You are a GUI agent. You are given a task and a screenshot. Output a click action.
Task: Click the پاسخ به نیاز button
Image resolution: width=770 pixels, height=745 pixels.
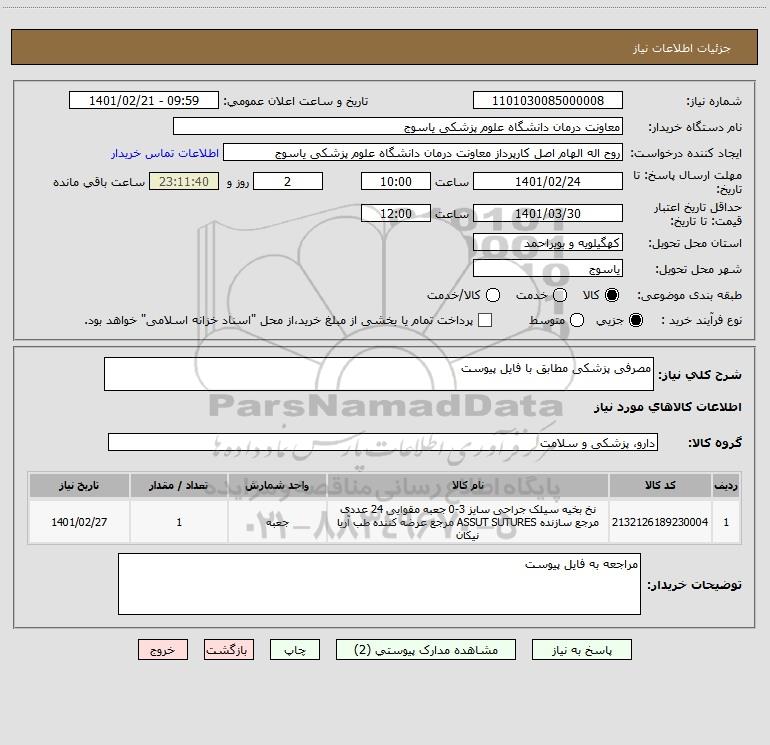581,650
